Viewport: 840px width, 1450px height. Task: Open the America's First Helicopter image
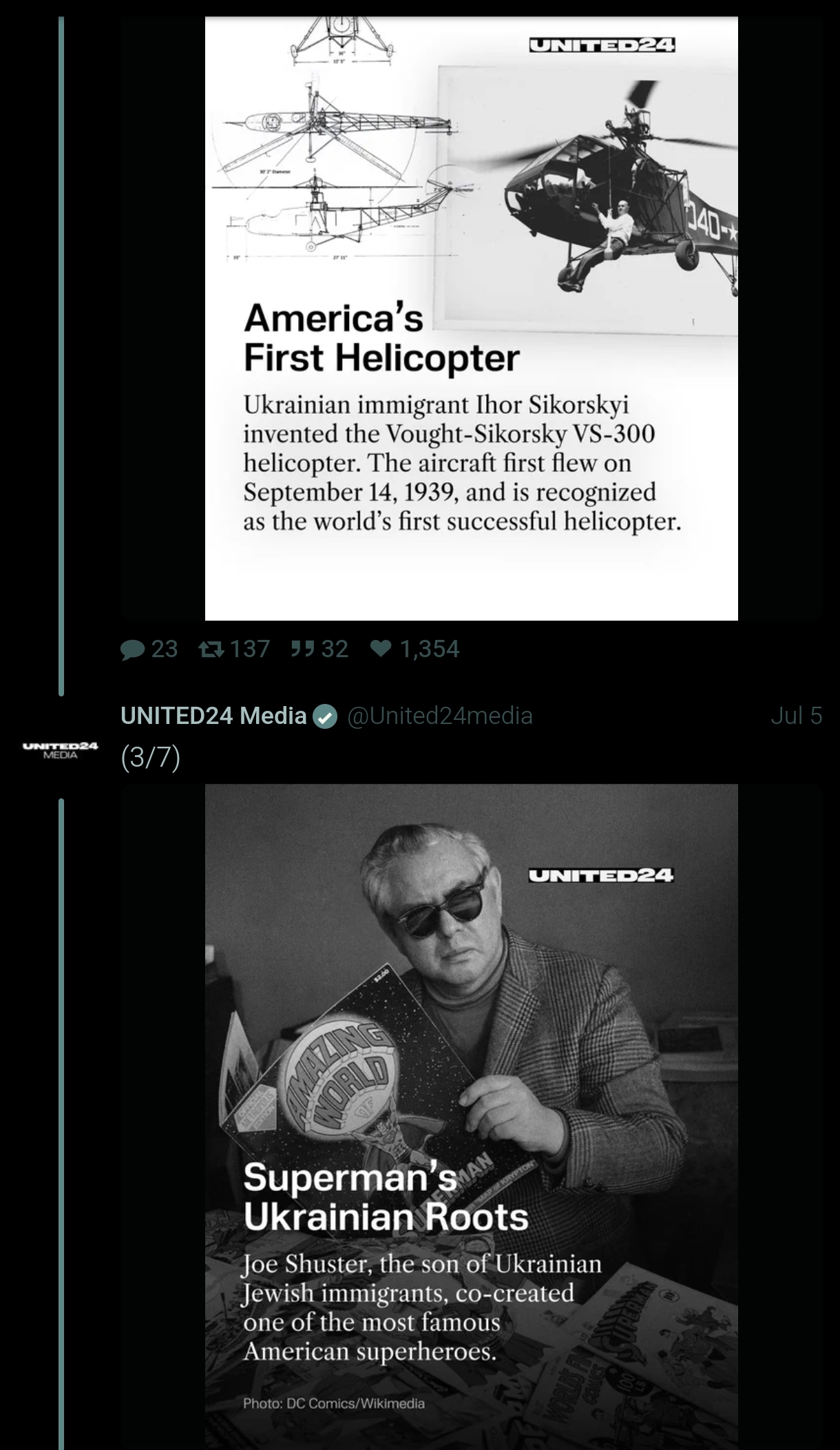tap(472, 318)
